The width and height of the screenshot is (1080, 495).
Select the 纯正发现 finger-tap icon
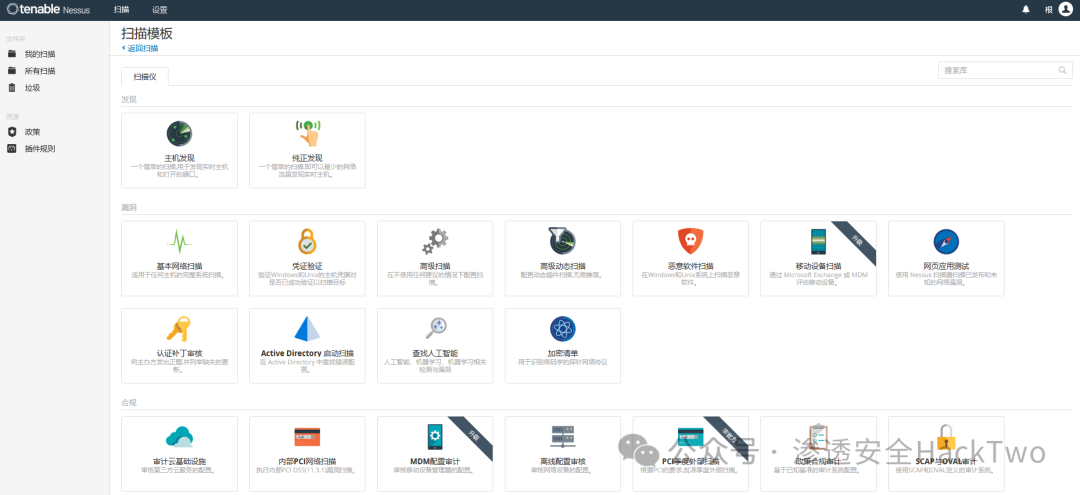pyautogui.click(x=307, y=132)
